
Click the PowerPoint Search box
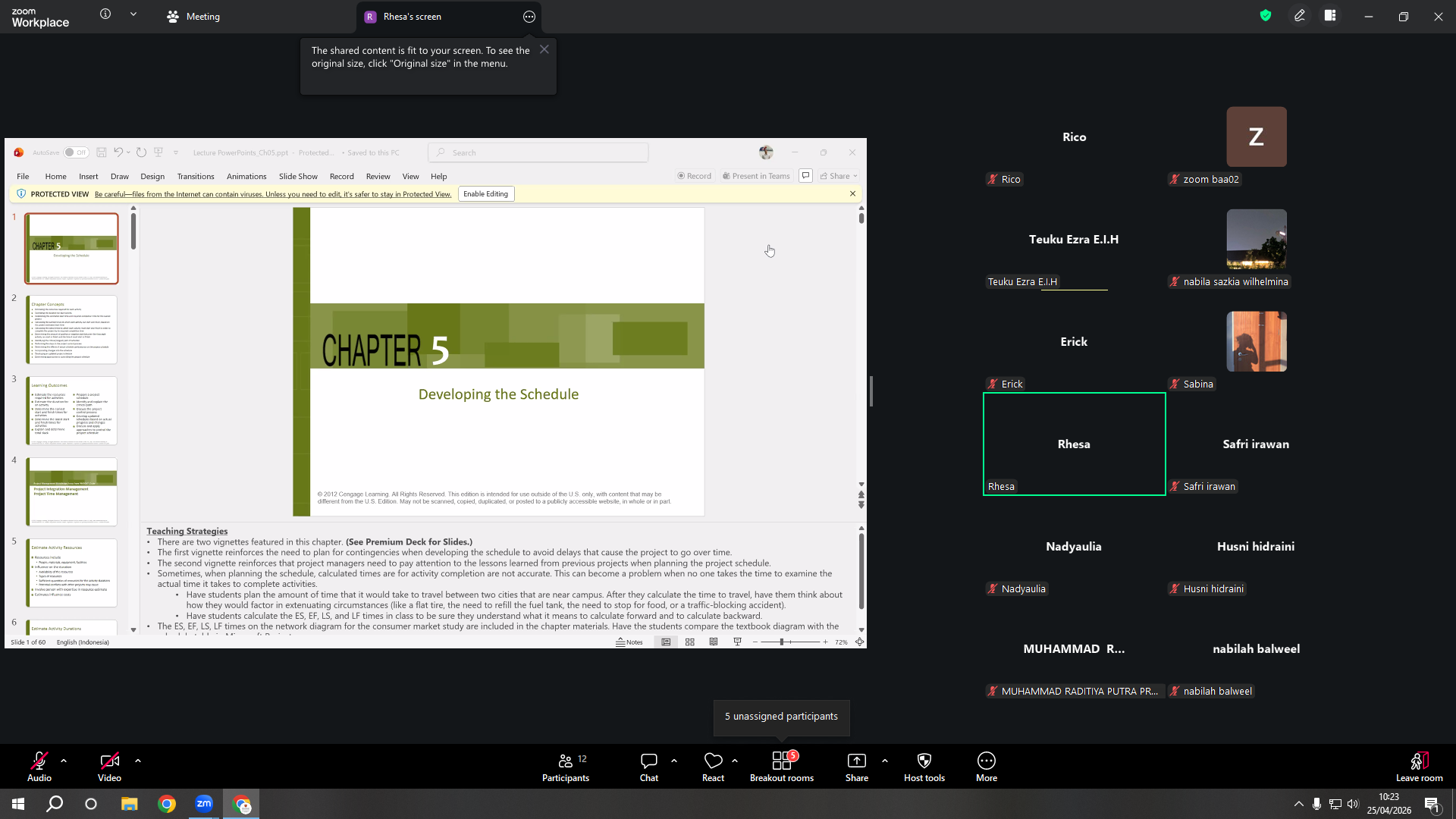pos(538,152)
